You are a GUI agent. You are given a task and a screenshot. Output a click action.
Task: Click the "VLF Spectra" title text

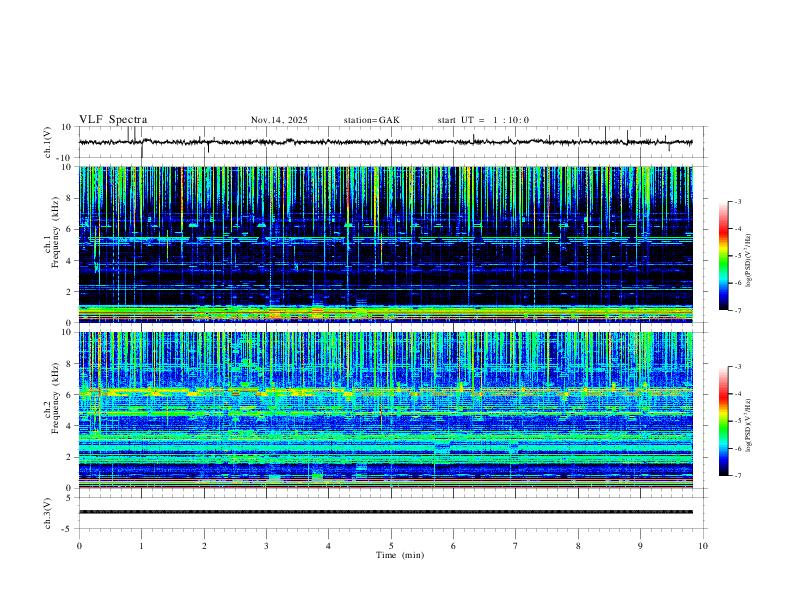(x=113, y=120)
